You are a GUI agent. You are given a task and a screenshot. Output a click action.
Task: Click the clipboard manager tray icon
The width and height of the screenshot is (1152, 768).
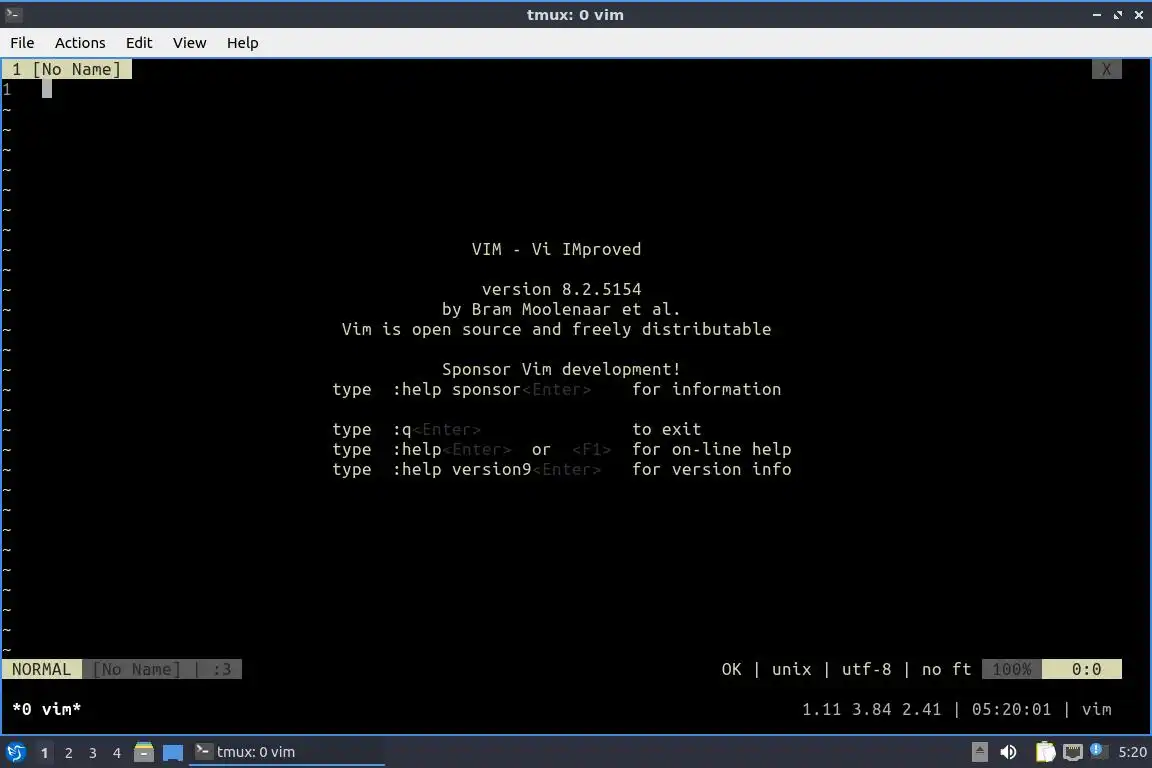click(1045, 752)
